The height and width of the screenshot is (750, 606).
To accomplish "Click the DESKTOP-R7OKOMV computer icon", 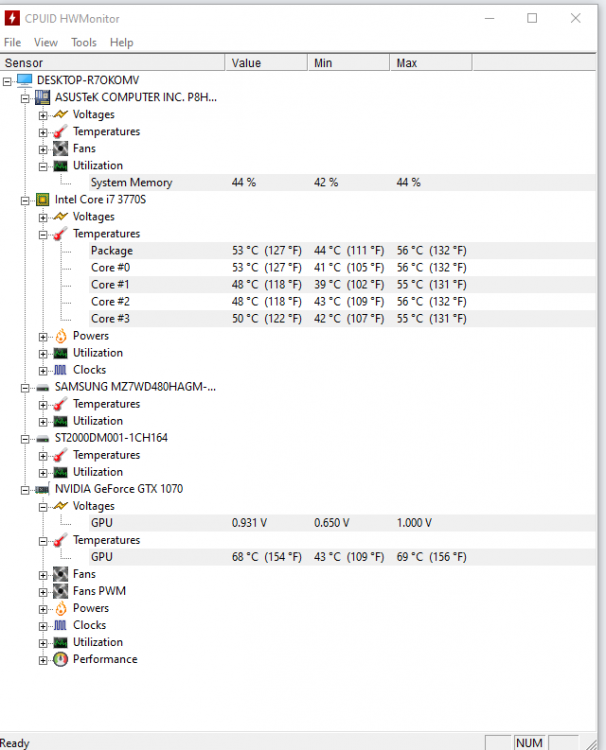I will 24,80.
